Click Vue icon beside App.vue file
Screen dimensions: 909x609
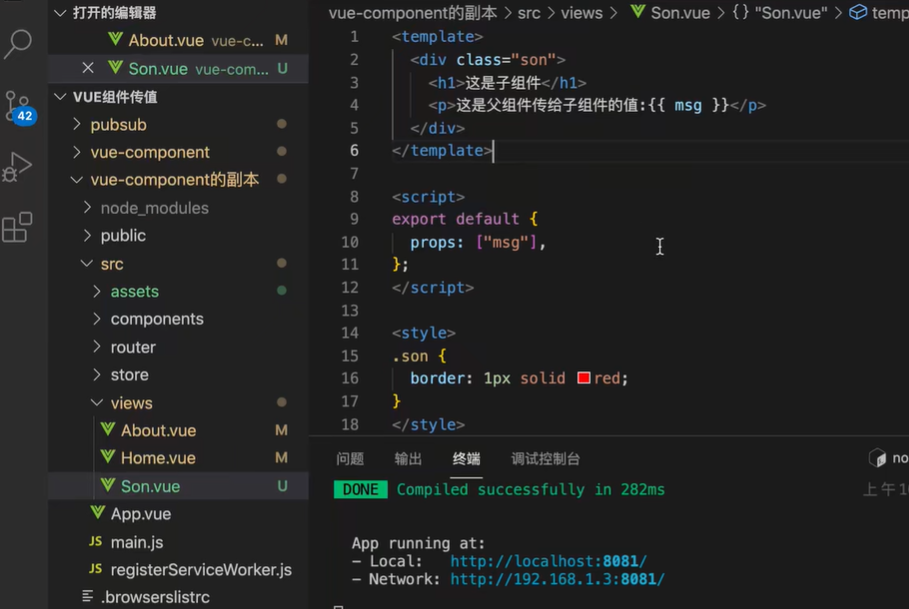pyautogui.click(x=97, y=513)
